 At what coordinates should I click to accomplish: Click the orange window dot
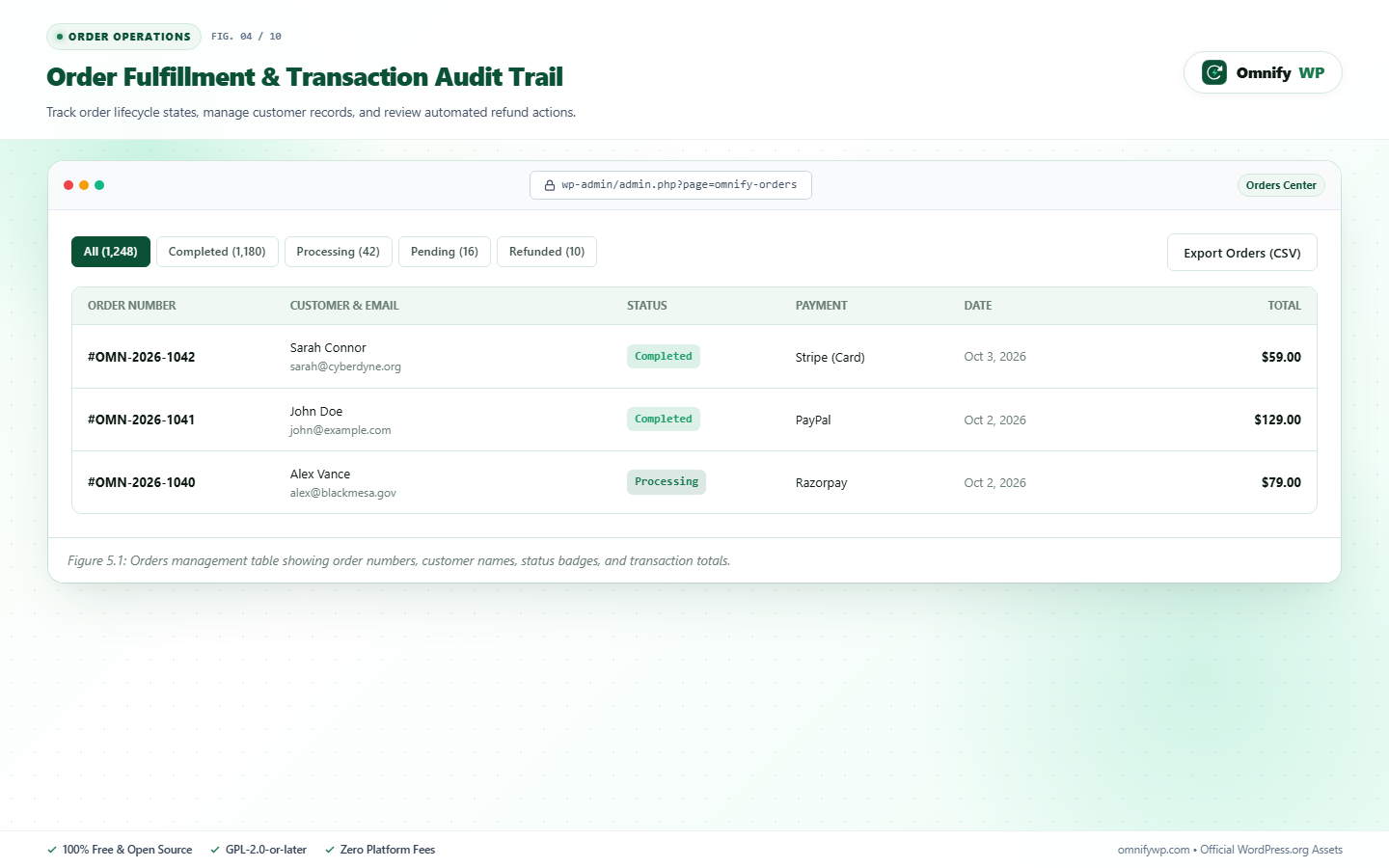(x=84, y=185)
